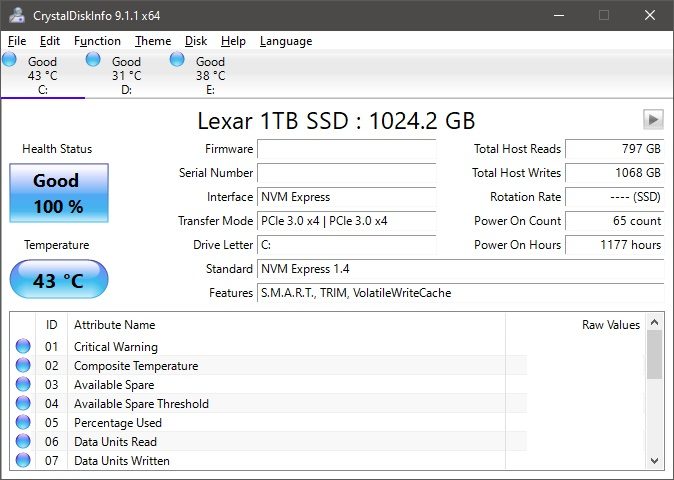The height and width of the screenshot is (480, 674).
Task: Click the Rotation Rate value ---- (SSD)
Action: [615, 197]
